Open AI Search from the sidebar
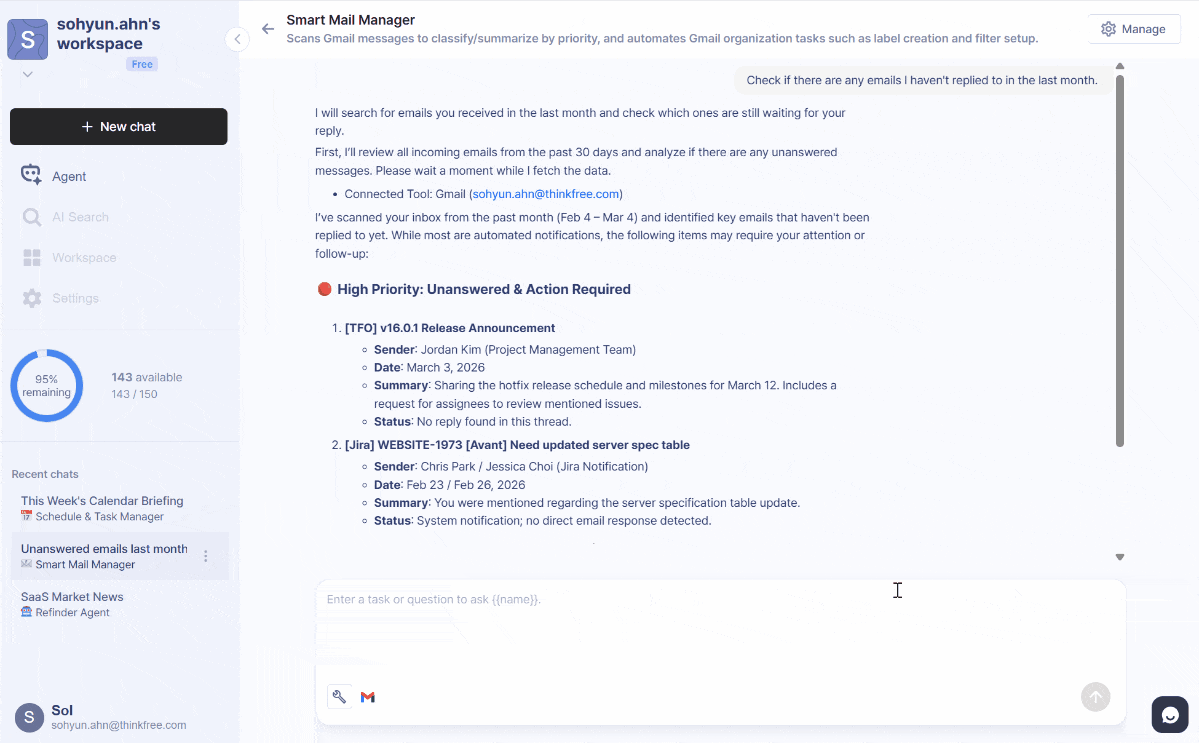Image resolution: width=1199 pixels, height=743 pixels. 31,216
